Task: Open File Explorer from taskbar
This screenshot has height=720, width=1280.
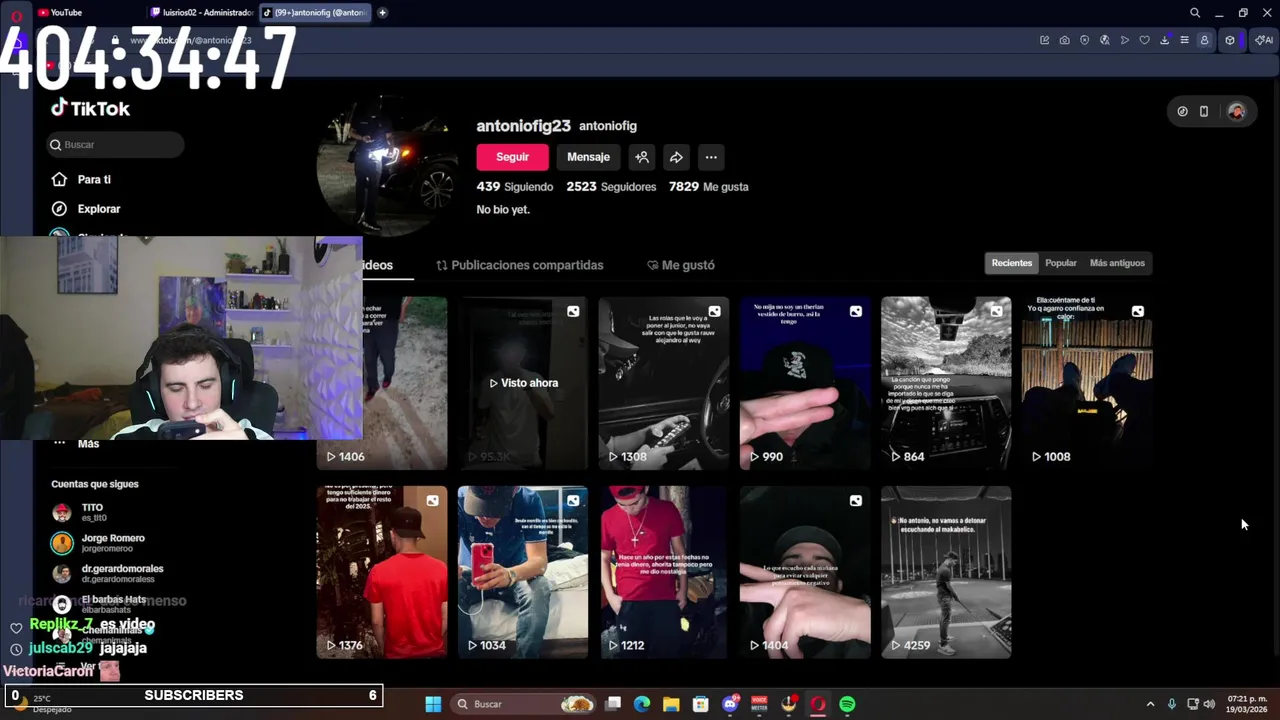Action: (x=671, y=704)
